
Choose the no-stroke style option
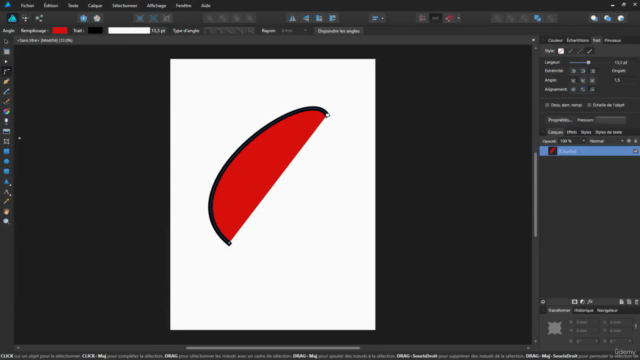(561, 51)
